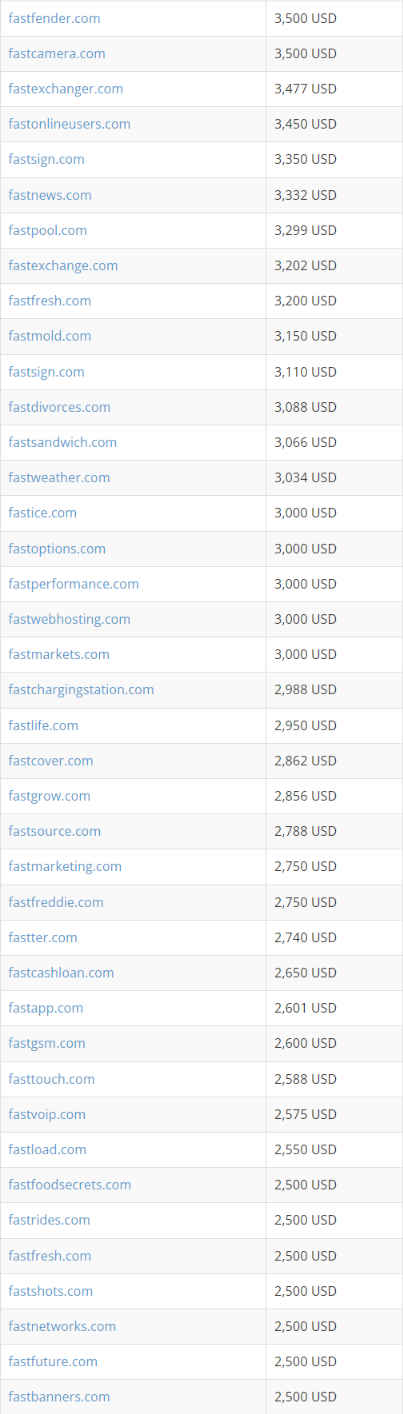
Task: Open the fastmarketing.com link
Action: [65, 866]
